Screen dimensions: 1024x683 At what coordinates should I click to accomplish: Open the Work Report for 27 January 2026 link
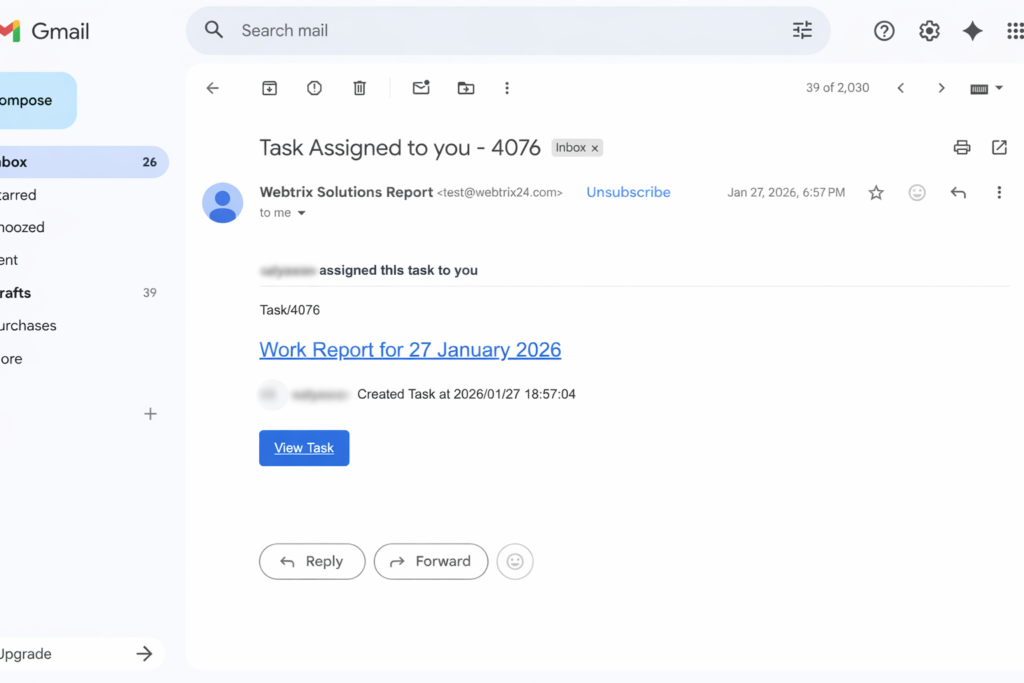410,350
